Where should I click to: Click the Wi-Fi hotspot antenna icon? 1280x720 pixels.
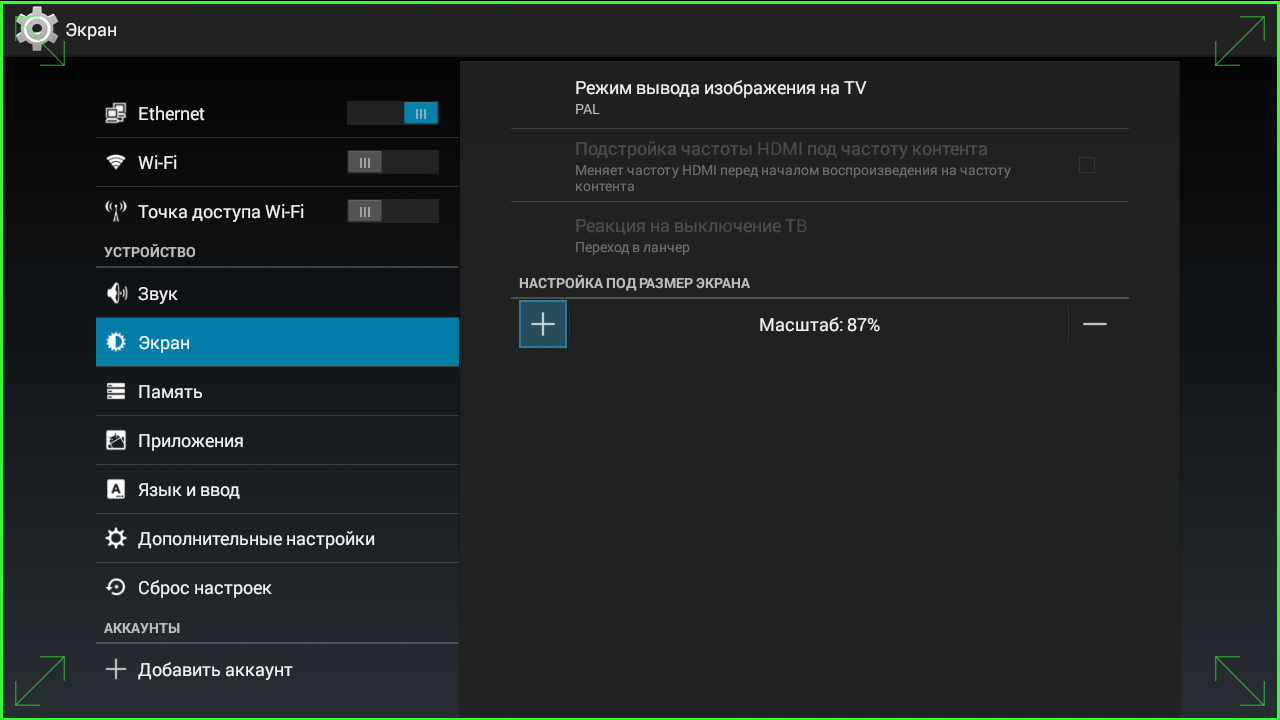(116, 211)
